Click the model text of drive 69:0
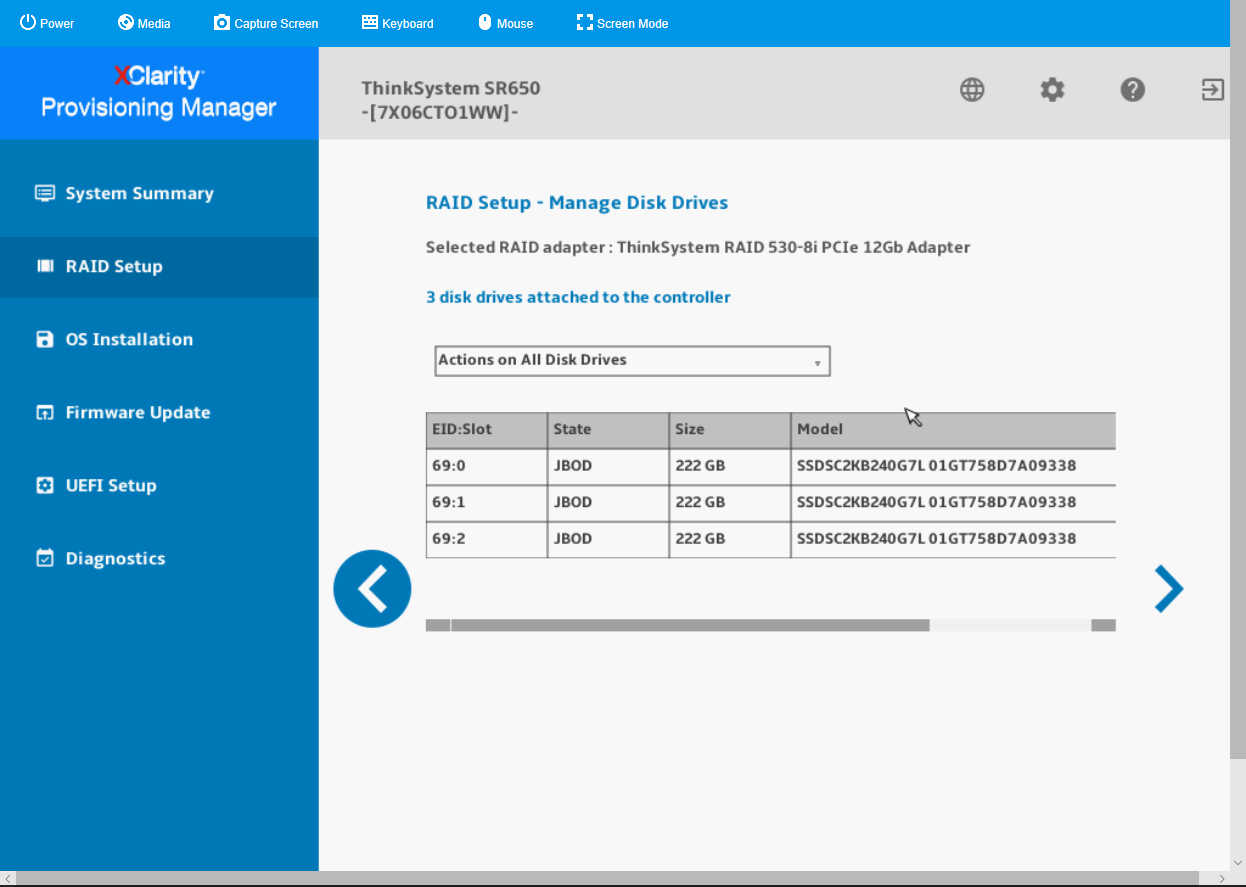The width and height of the screenshot is (1246, 887). pyautogui.click(x=936, y=466)
